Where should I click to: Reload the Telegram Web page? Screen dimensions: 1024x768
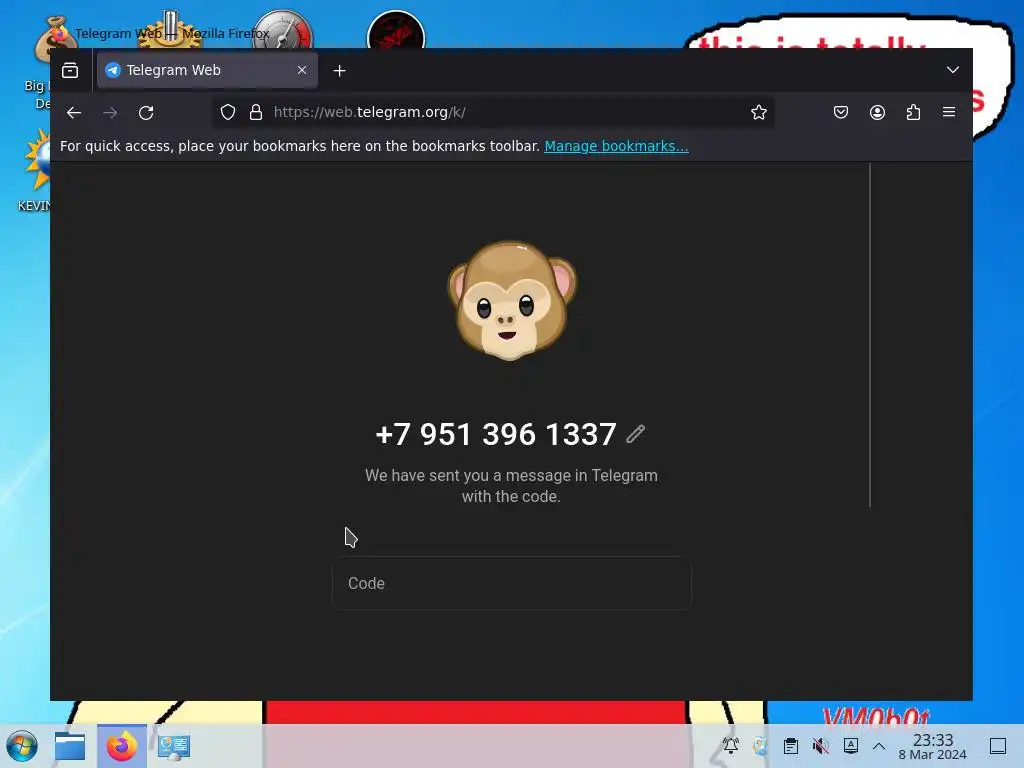[x=146, y=112]
